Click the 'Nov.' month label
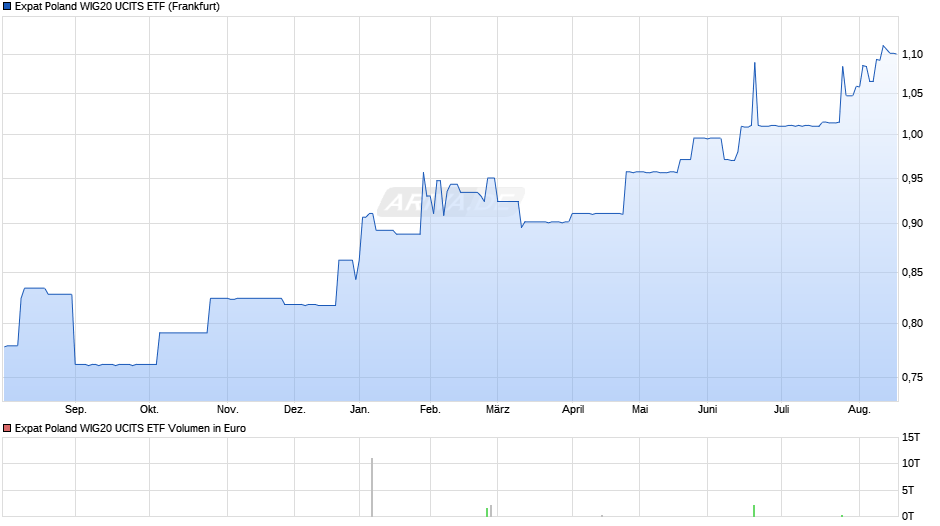Screen dimensions: 940x526 [x=227, y=410]
